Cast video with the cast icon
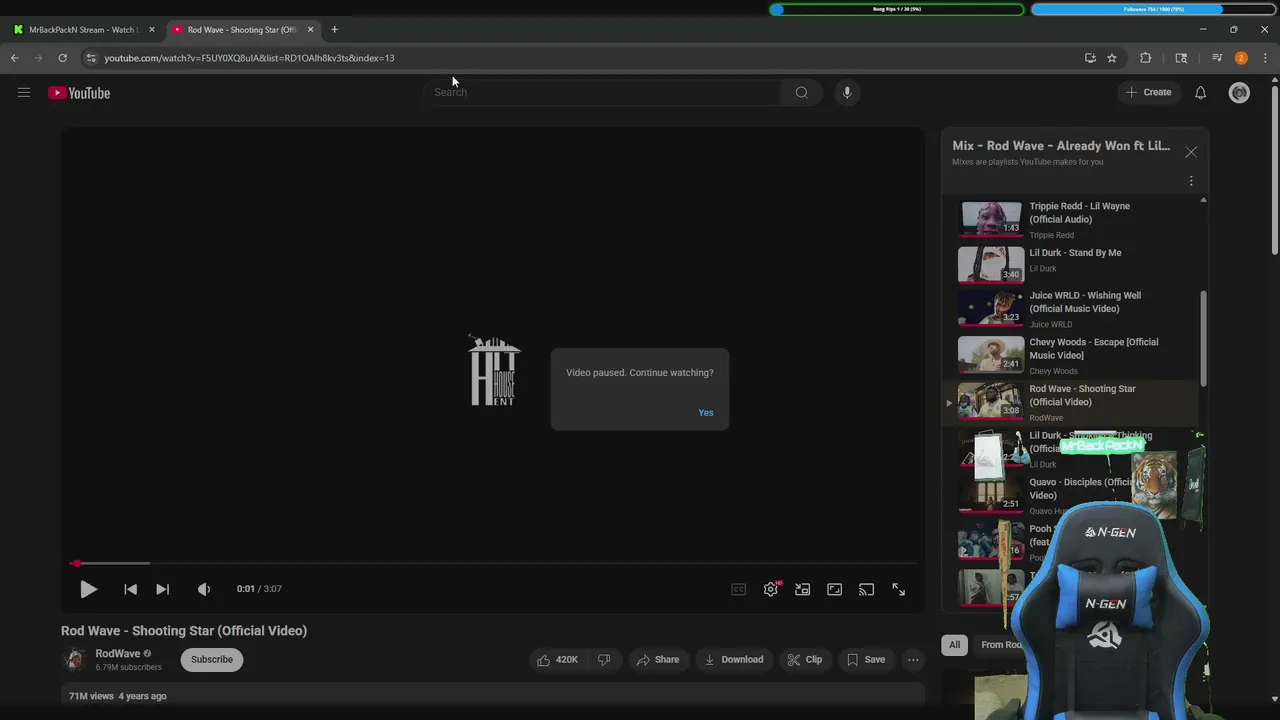 coord(866,589)
